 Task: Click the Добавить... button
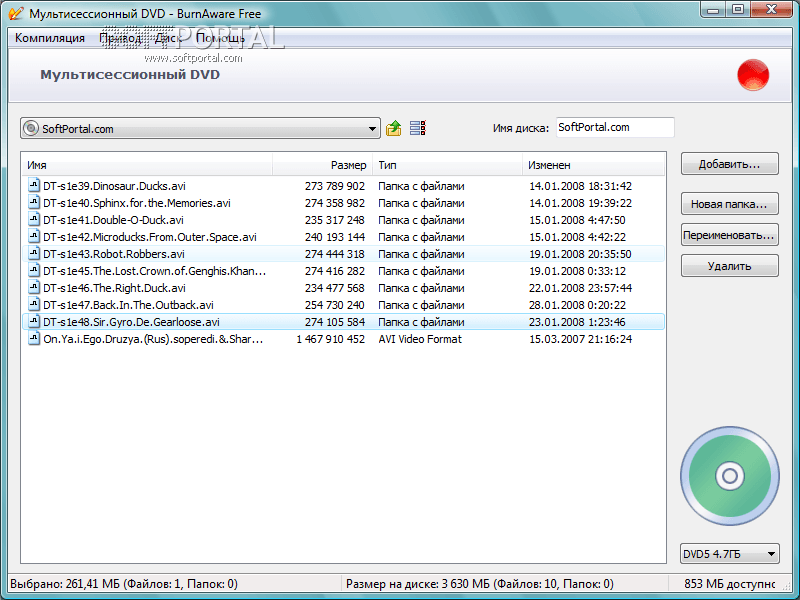coord(730,164)
